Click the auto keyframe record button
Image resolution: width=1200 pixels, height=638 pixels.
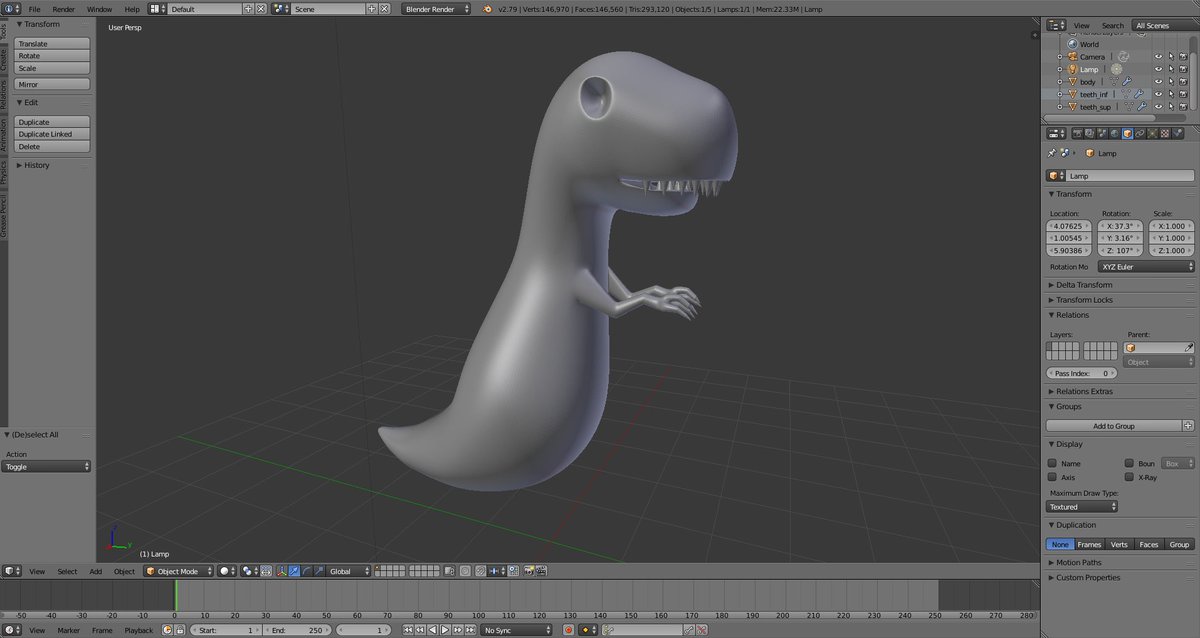(x=568, y=630)
